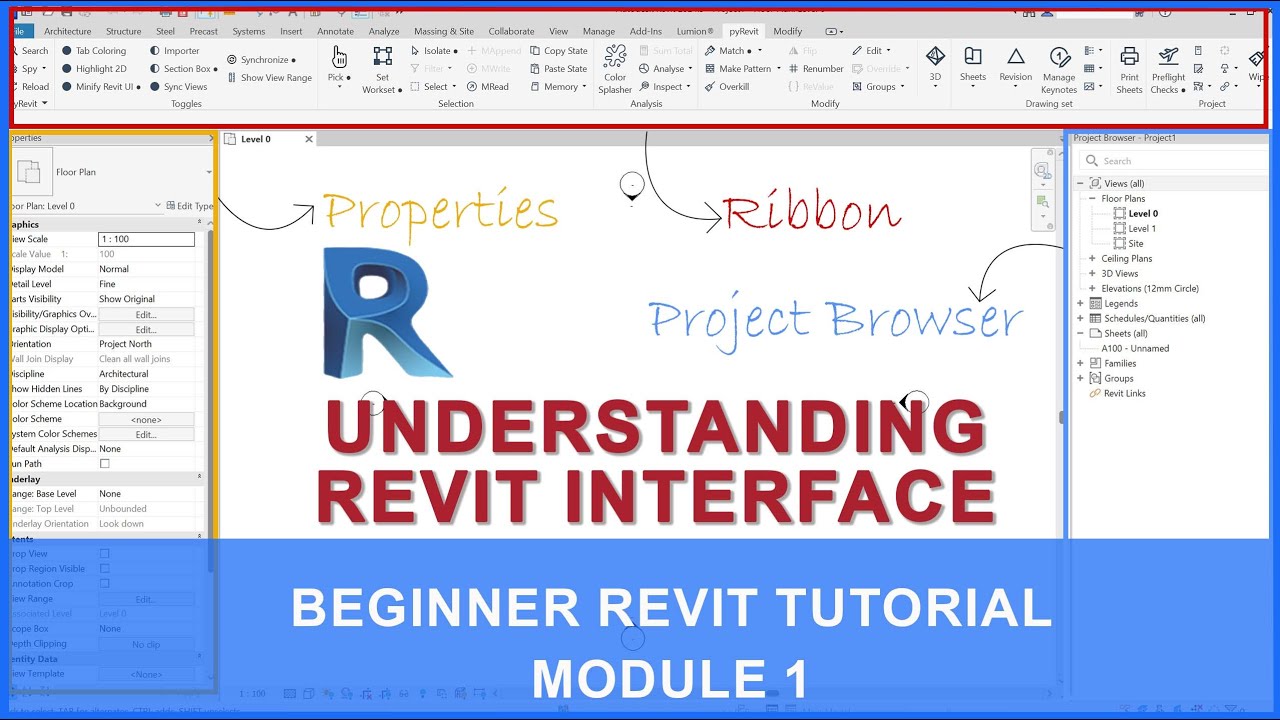Toggle Section Box
Image resolution: width=1280 pixels, height=720 pixels.
(183, 69)
